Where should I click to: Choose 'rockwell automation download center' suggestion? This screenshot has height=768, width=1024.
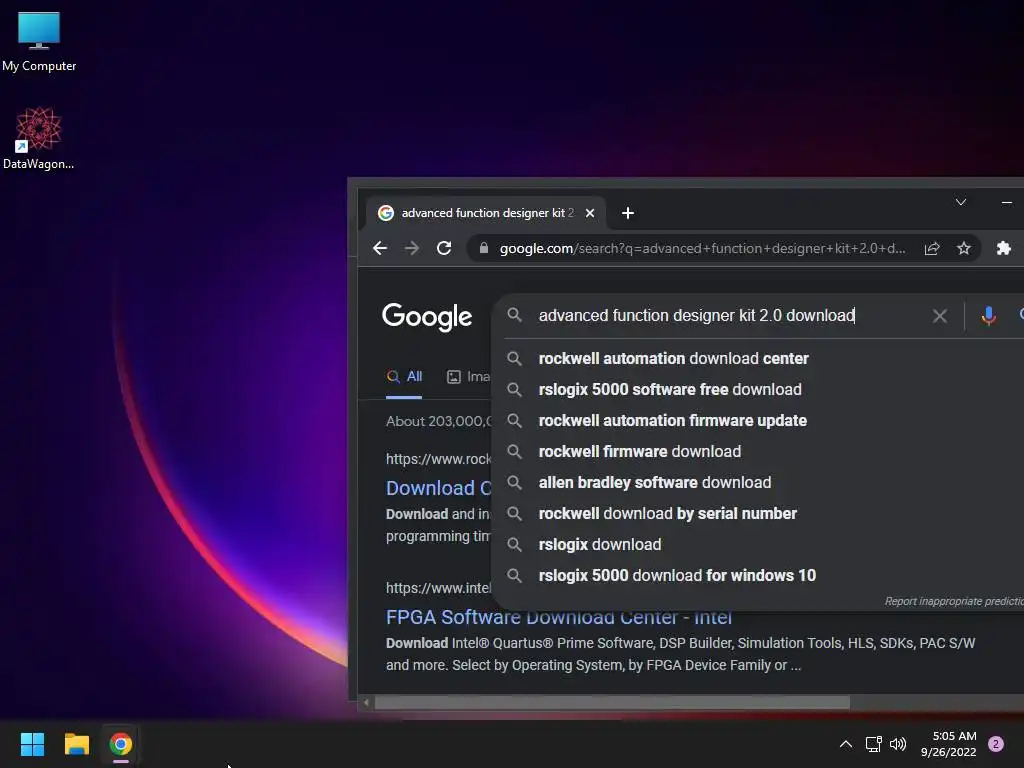coord(673,359)
